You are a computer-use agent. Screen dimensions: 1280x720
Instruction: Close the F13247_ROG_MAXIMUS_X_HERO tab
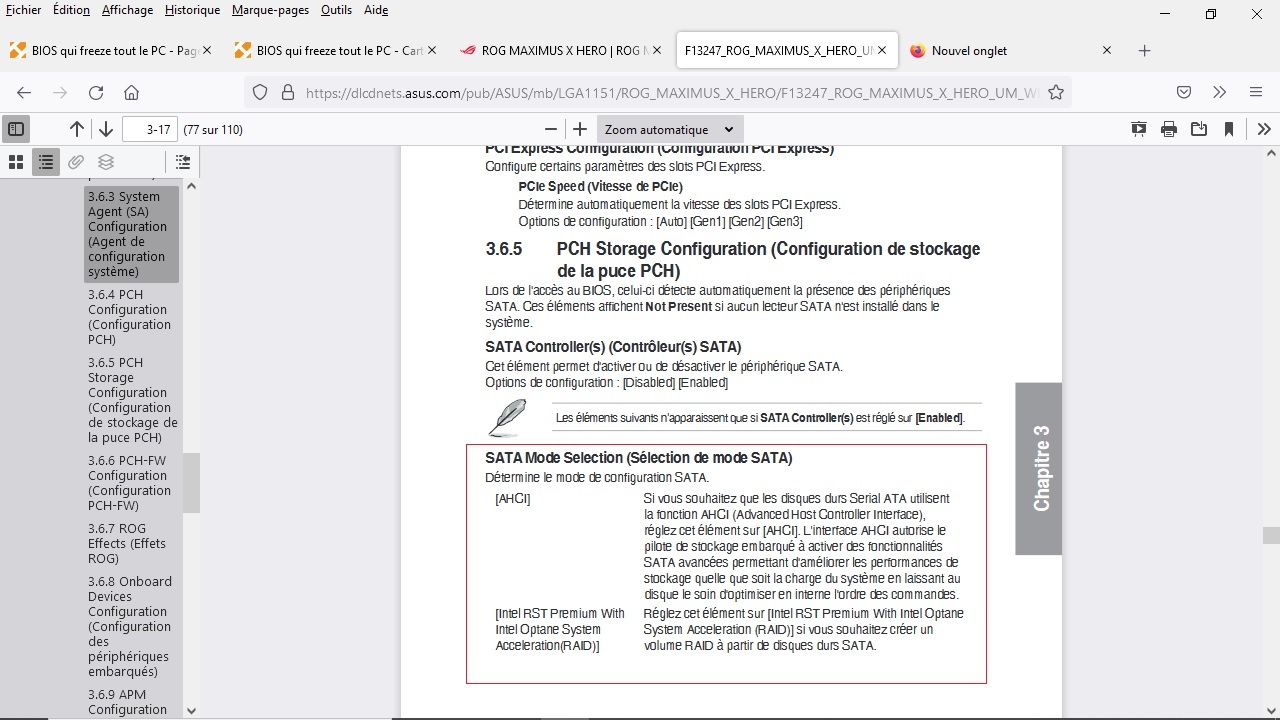[x=882, y=51]
